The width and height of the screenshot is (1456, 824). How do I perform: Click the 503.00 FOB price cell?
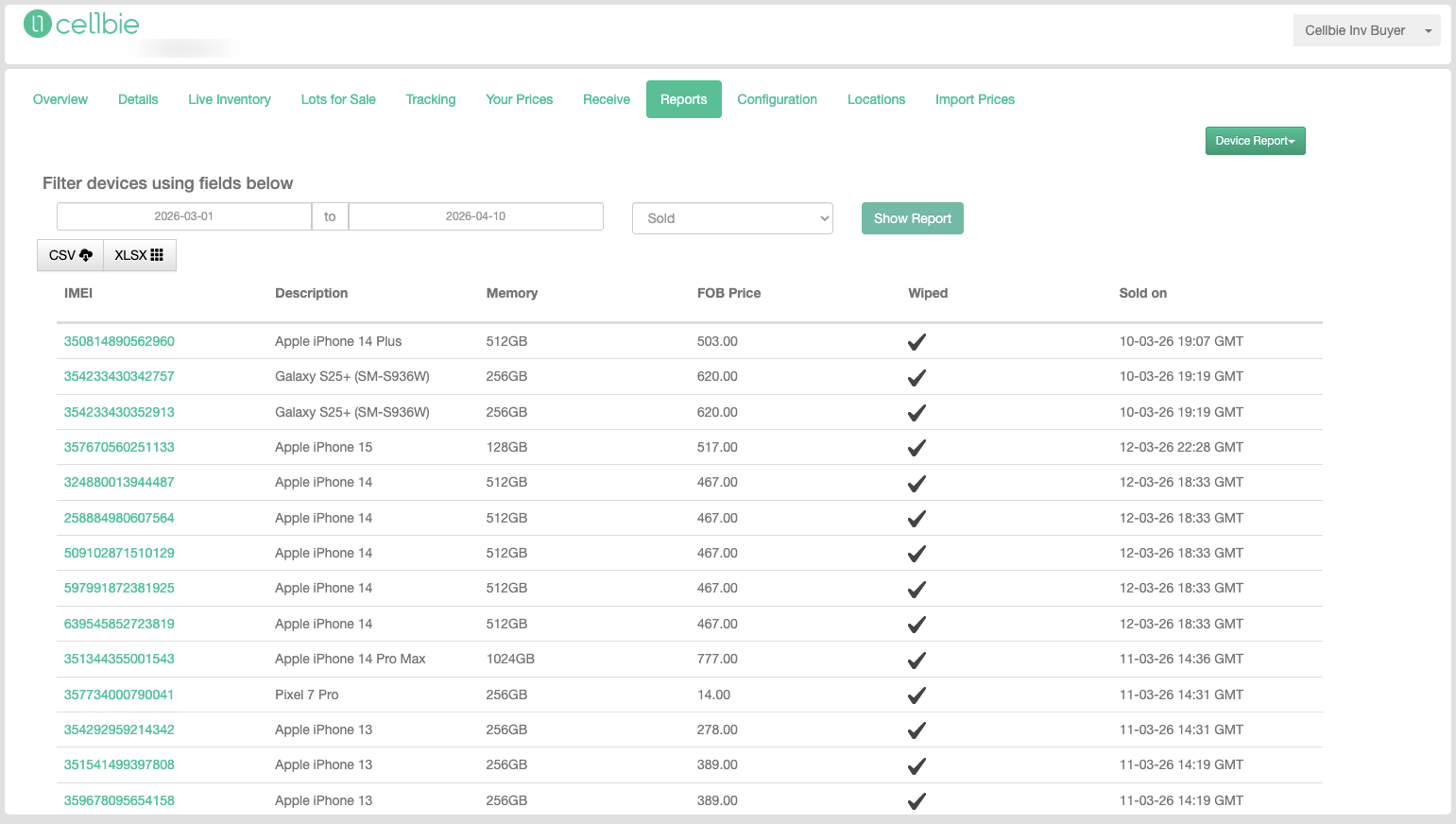point(717,341)
